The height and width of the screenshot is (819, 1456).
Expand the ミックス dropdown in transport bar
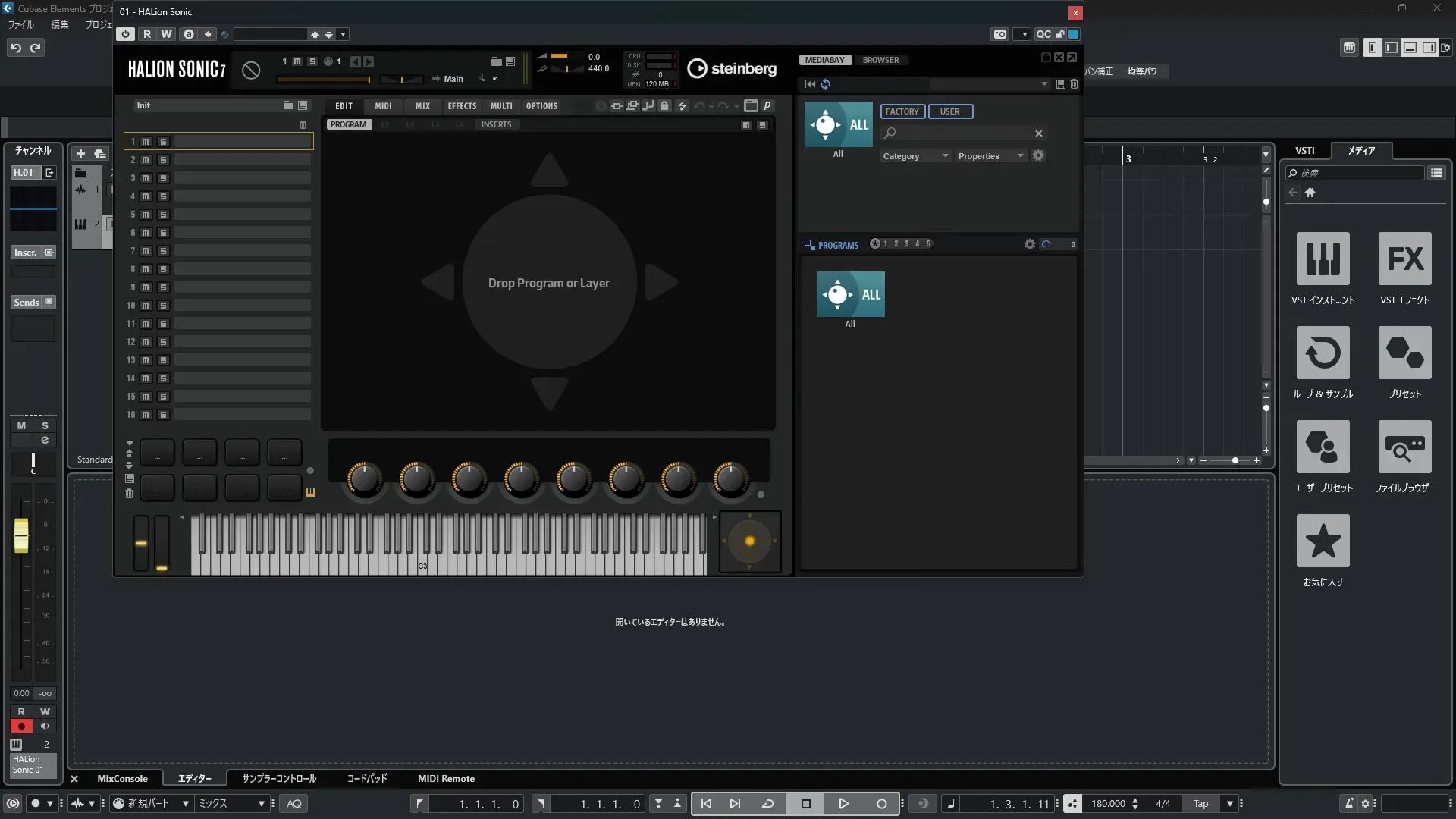click(x=261, y=804)
